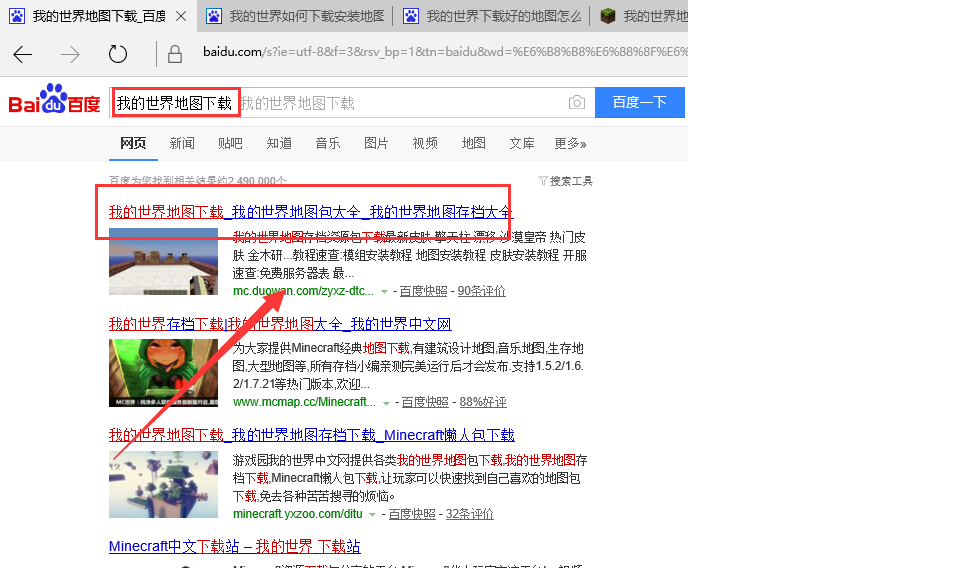Viewport: 960px width, 568px height.
Task: Select the 图片 category tab
Action: (x=376, y=143)
